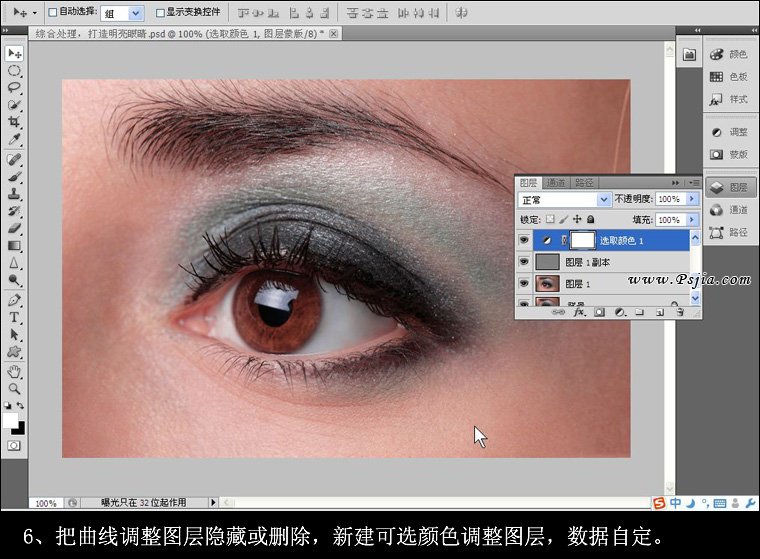Select the Crop tool
Viewport: 760px width, 559px height.
coord(15,122)
